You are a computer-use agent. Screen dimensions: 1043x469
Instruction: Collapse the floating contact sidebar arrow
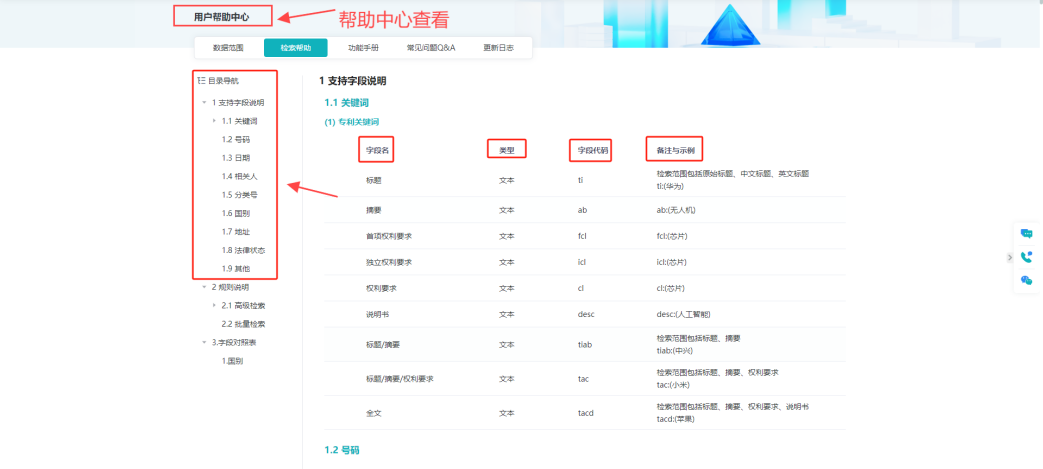1009,258
